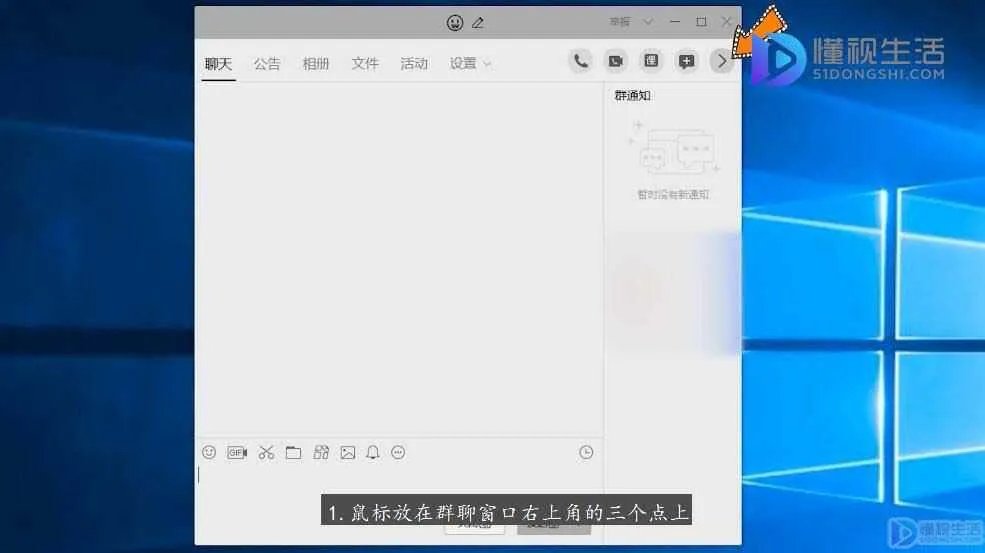
Task: Open the emoji picker in the chat toolbar
Action: 209,452
